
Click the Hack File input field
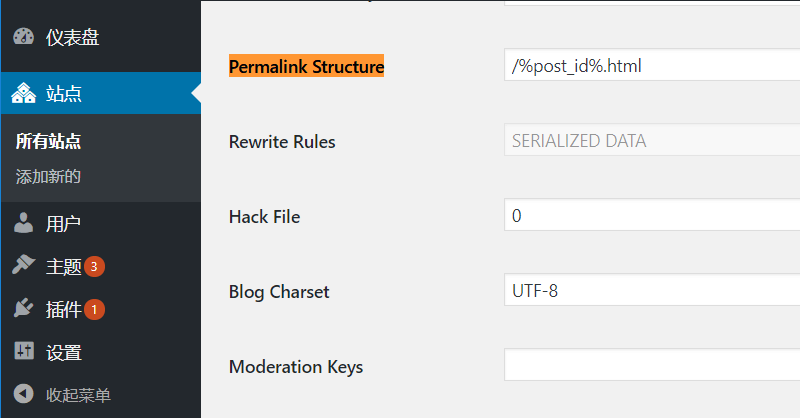pyautogui.click(x=652, y=216)
